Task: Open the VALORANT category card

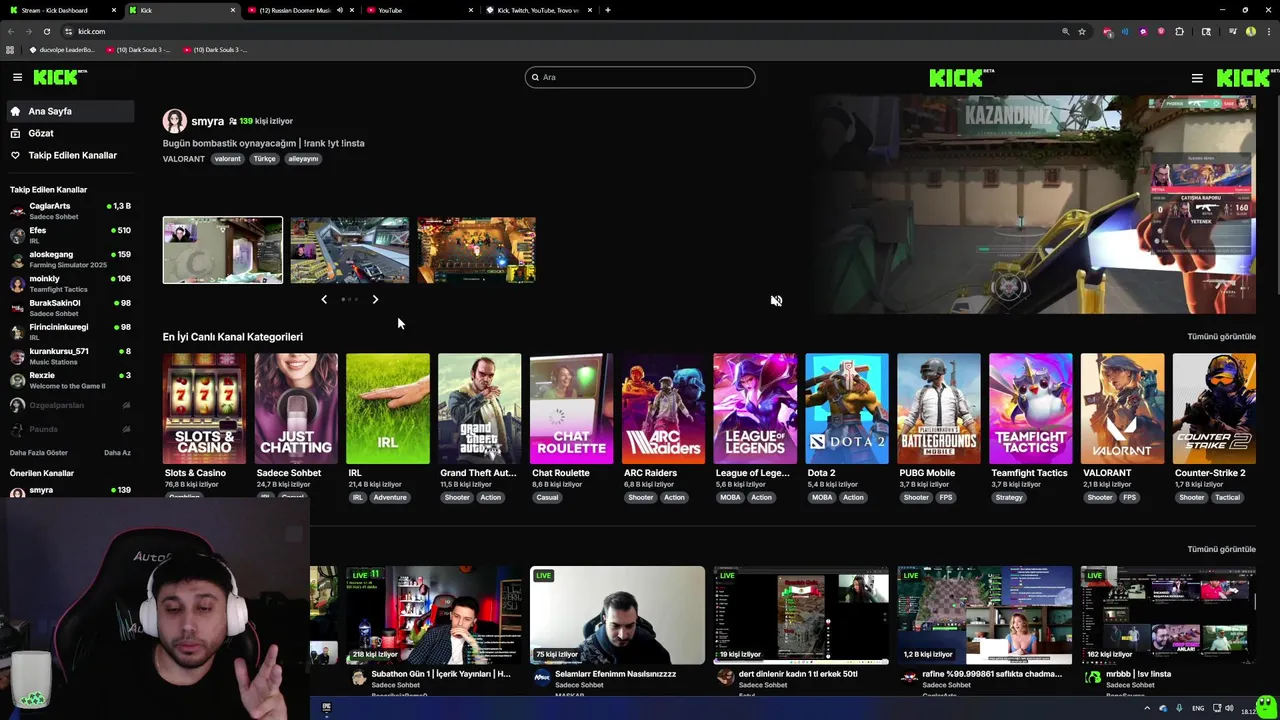Action: [1122, 408]
